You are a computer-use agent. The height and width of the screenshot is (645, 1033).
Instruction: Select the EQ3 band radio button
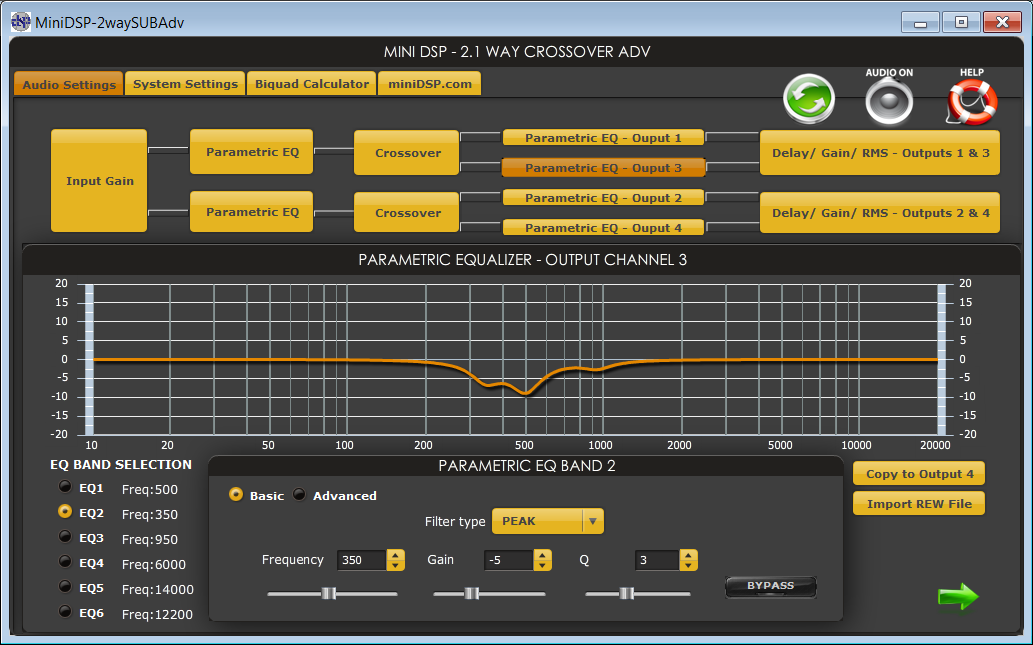(65, 536)
